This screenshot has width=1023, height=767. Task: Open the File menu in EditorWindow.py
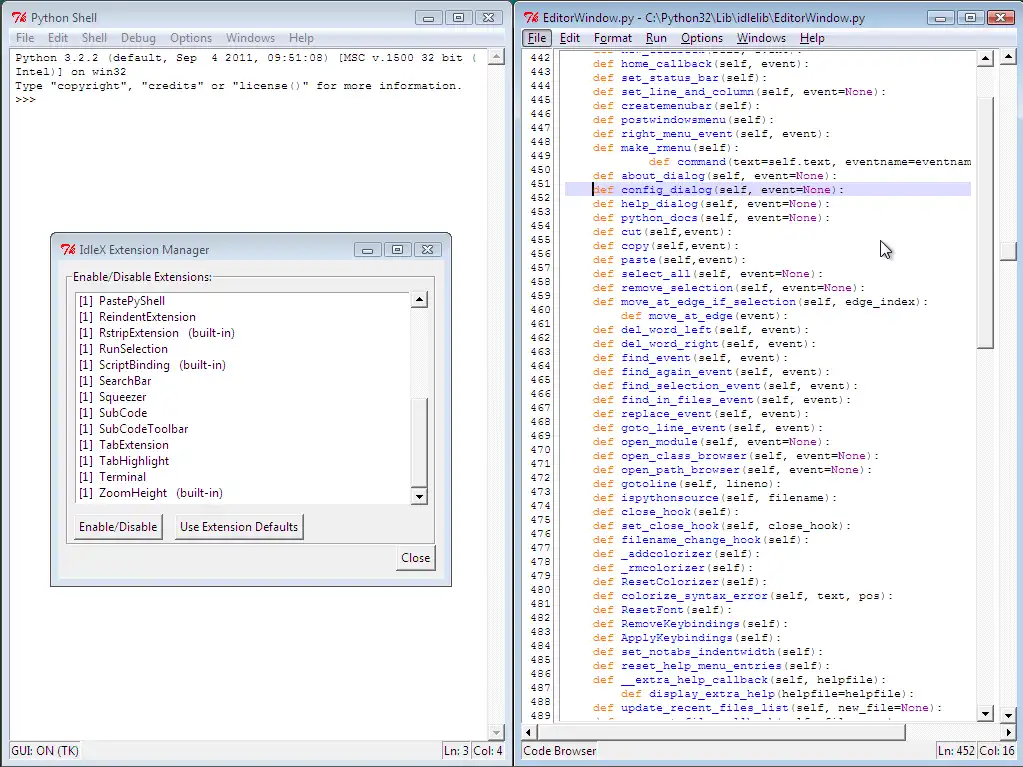point(537,38)
